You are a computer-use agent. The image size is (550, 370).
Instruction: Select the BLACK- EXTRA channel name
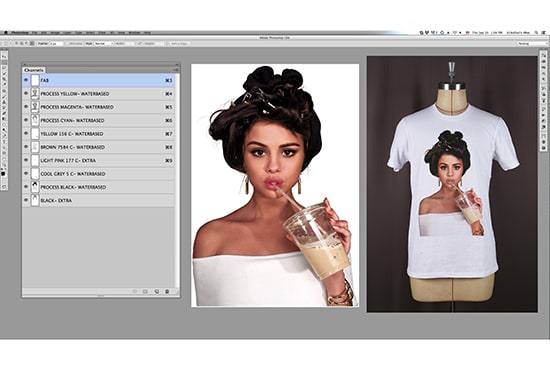pos(56,200)
